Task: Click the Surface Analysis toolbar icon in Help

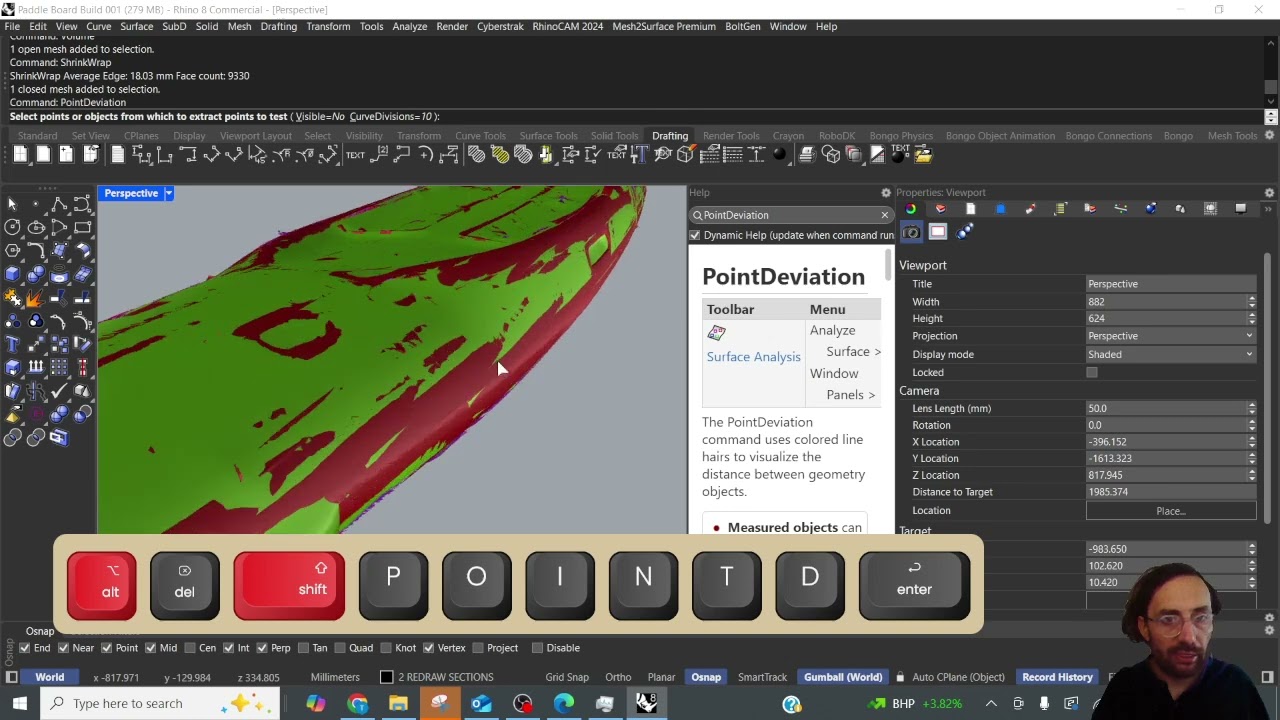Action: pos(716,333)
